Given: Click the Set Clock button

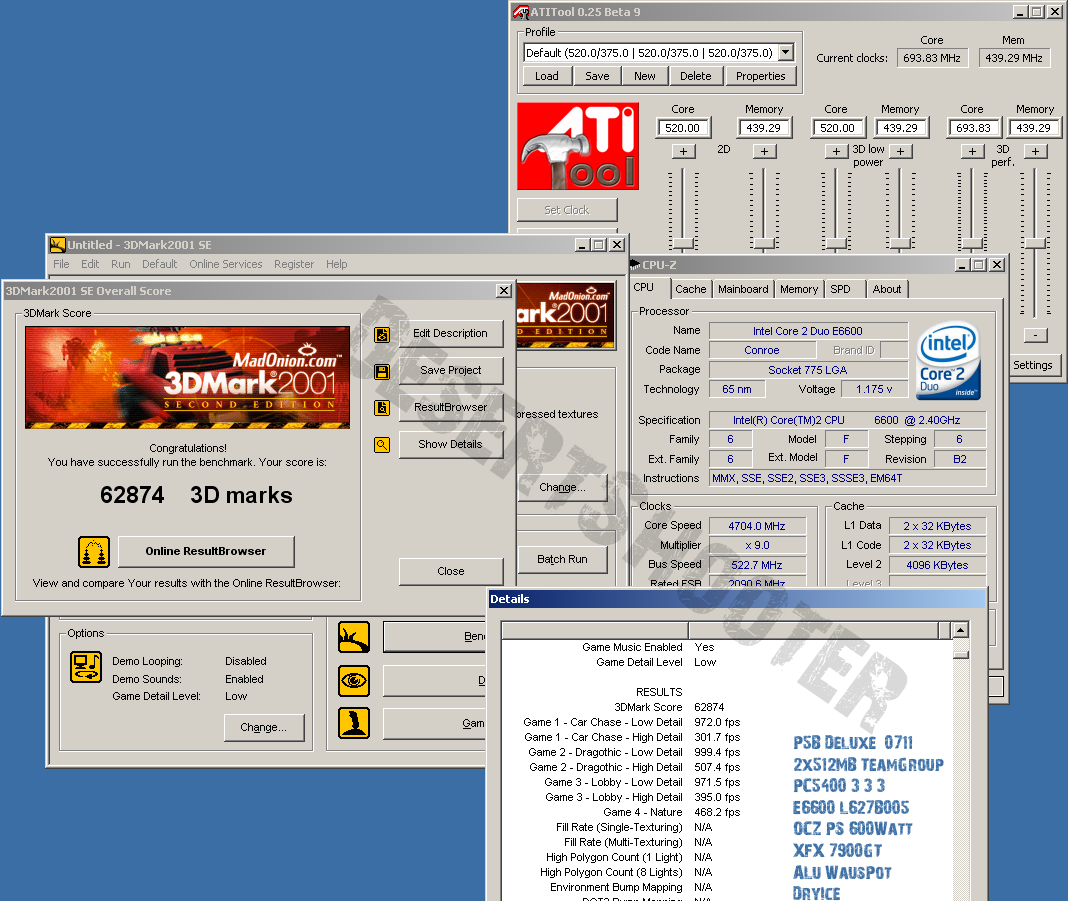Looking at the screenshot, I should click(567, 210).
